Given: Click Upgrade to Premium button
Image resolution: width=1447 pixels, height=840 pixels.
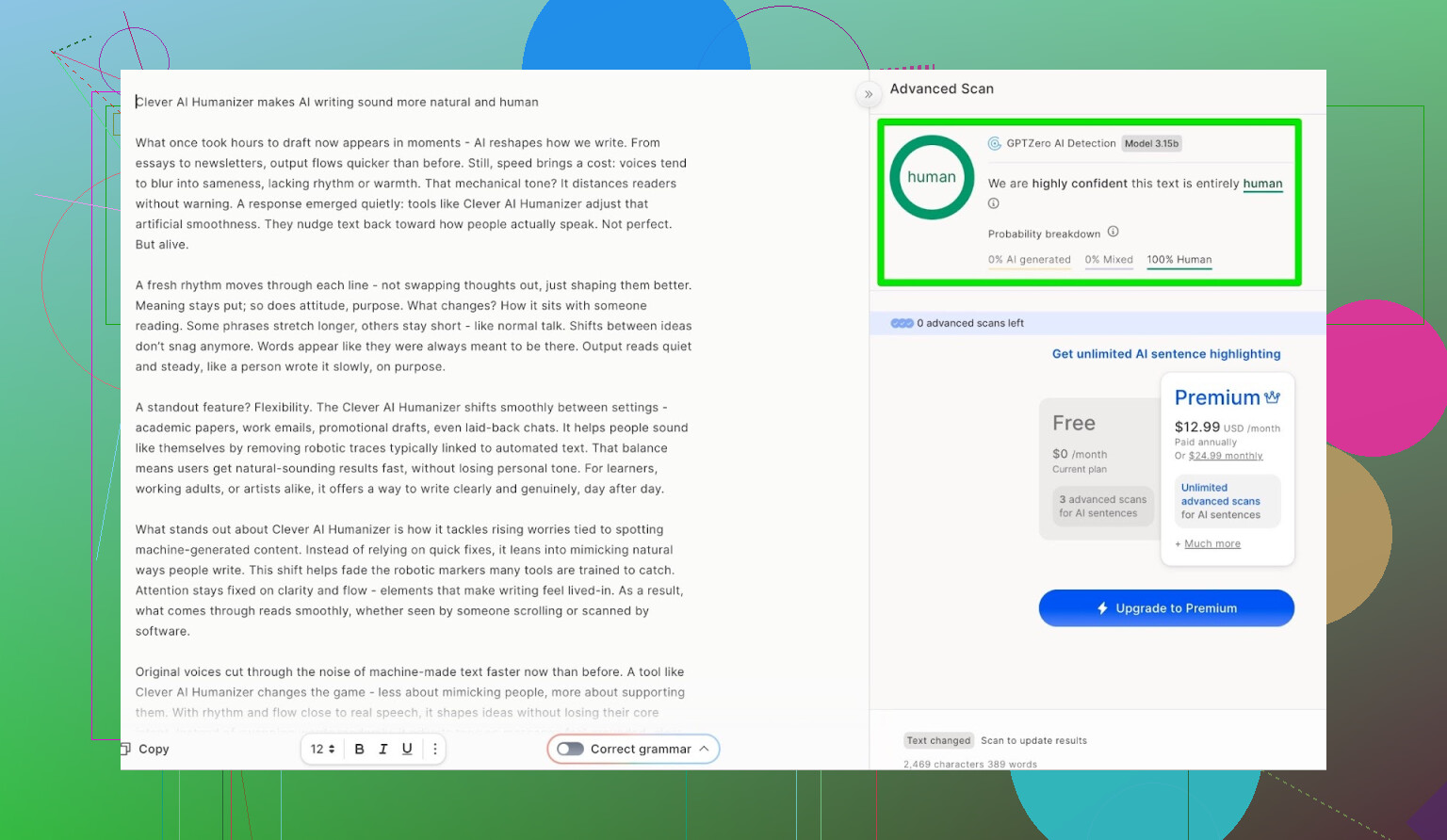Looking at the screenshot, I should [x=1165, y=608].
